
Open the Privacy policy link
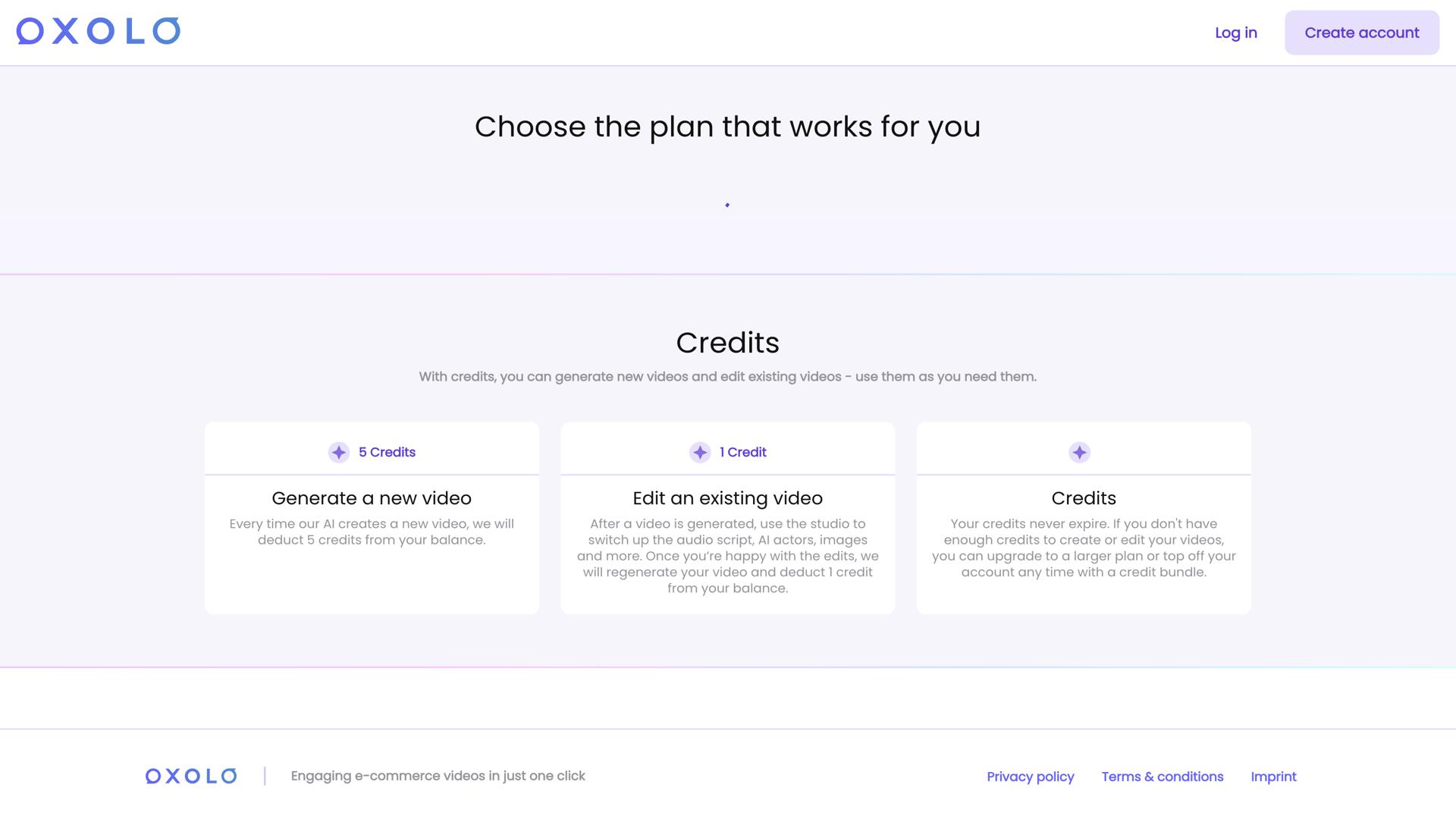(x=1030, y=777)
